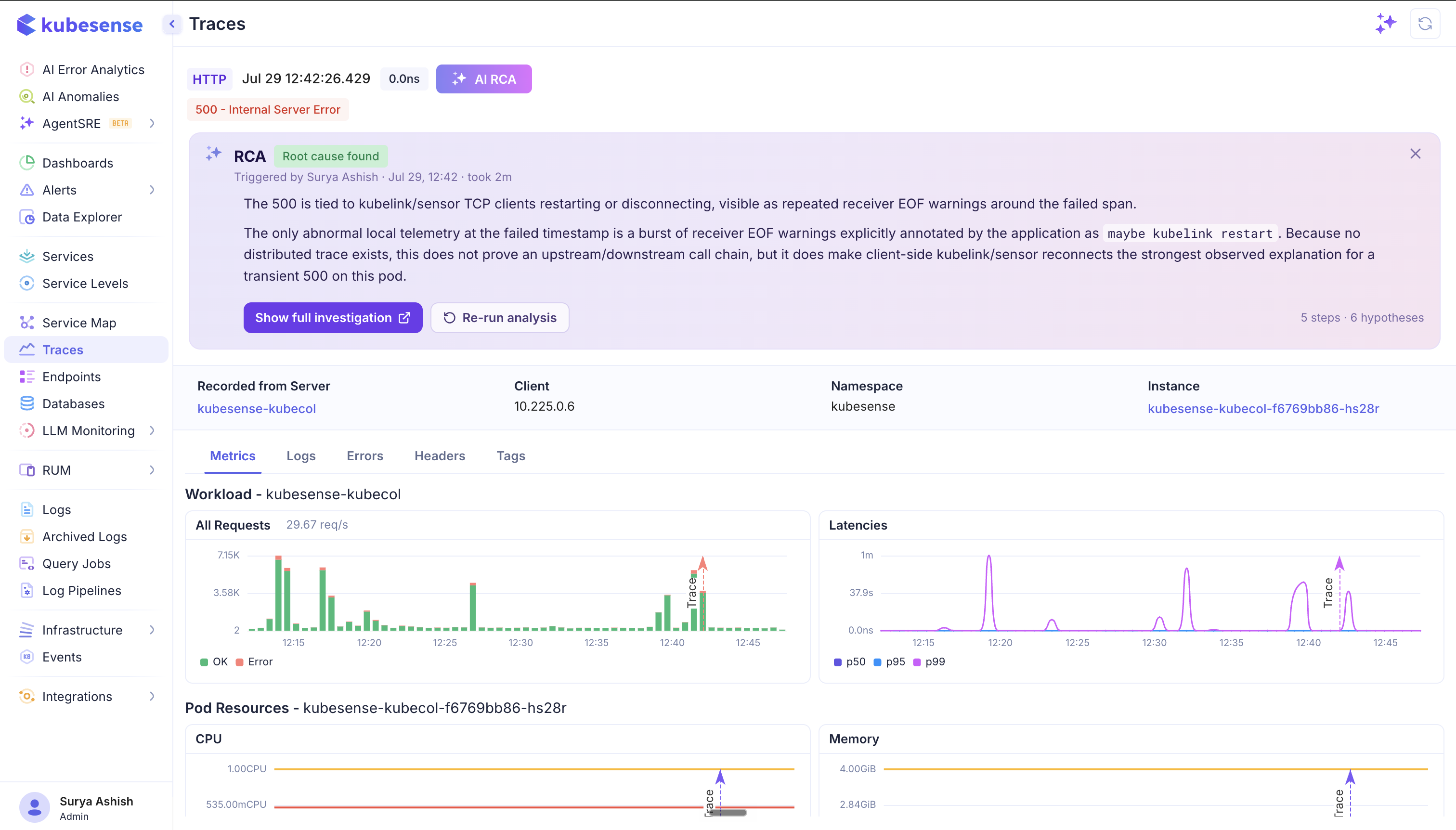Switch to the Headers tab
The height and width of the screenshot is (830, 1456).
point(440,455)
